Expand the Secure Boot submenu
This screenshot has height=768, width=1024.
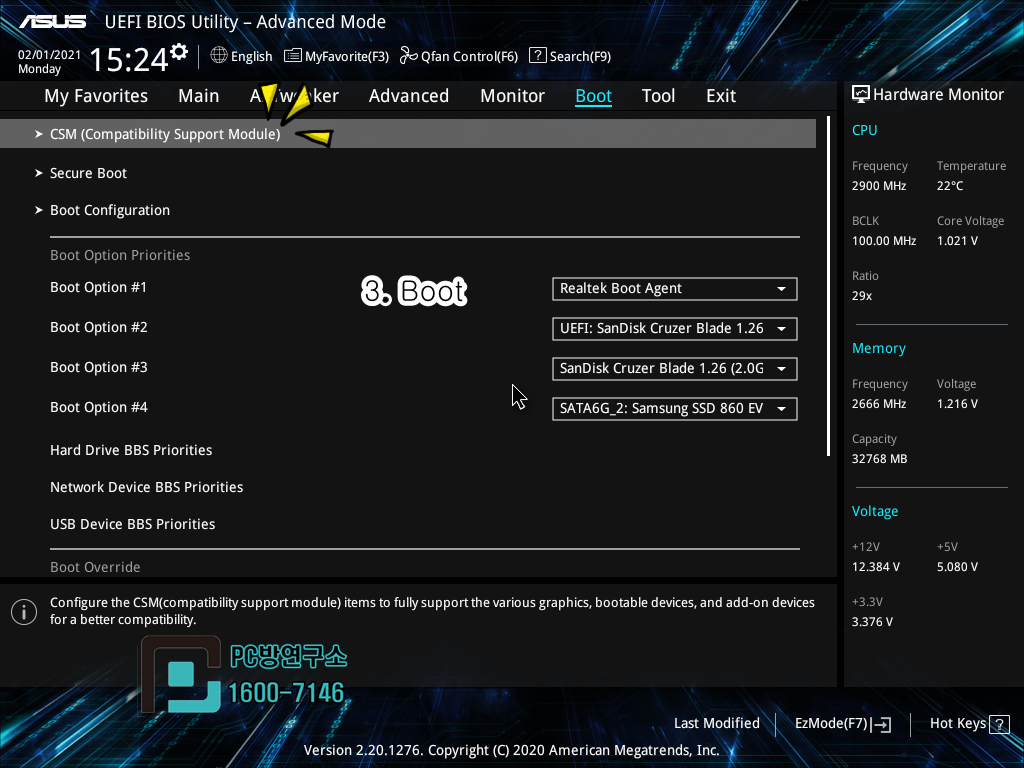[x=88, y=173]
